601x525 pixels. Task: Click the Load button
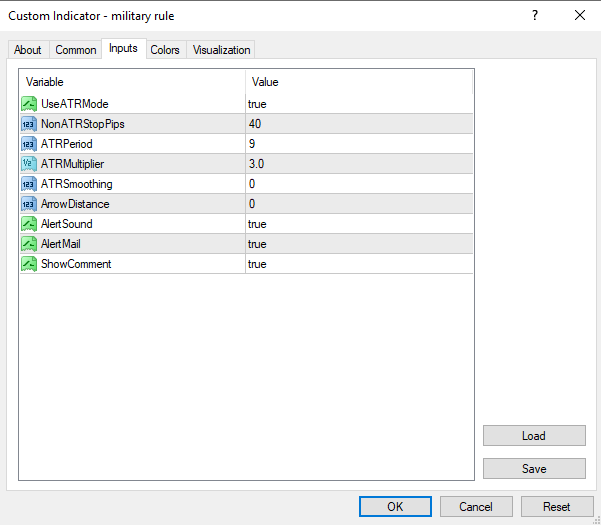534,436
